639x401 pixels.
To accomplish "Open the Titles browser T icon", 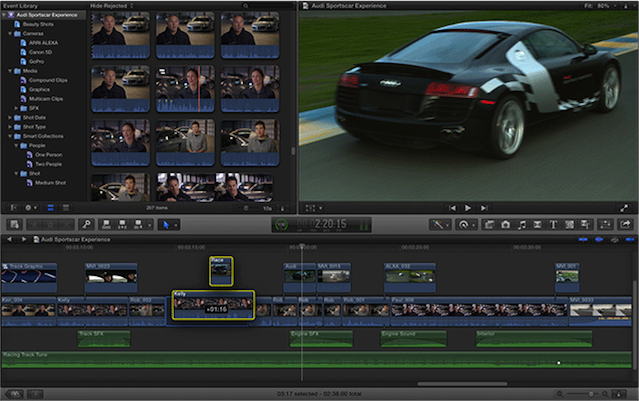I will tap(553, 225).
